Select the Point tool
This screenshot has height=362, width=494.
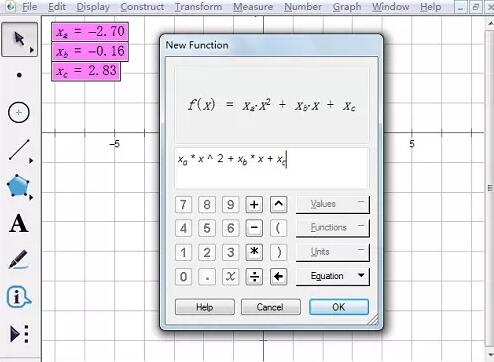coord(19,75)
